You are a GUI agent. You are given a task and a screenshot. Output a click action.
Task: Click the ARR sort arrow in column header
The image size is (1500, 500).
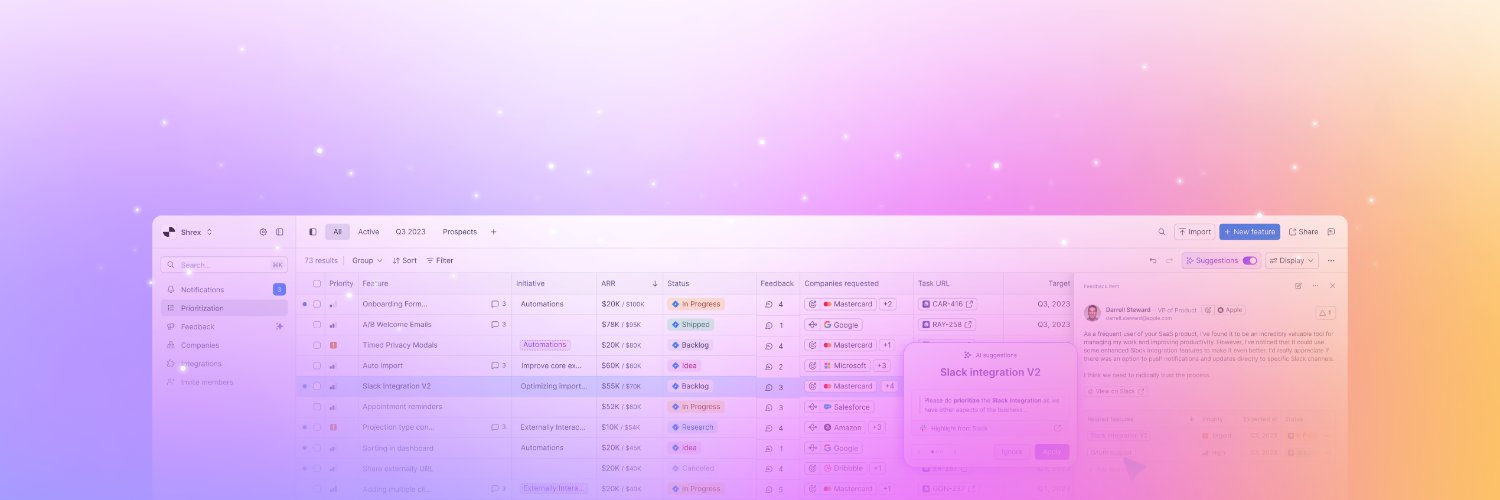click(655, 284)
